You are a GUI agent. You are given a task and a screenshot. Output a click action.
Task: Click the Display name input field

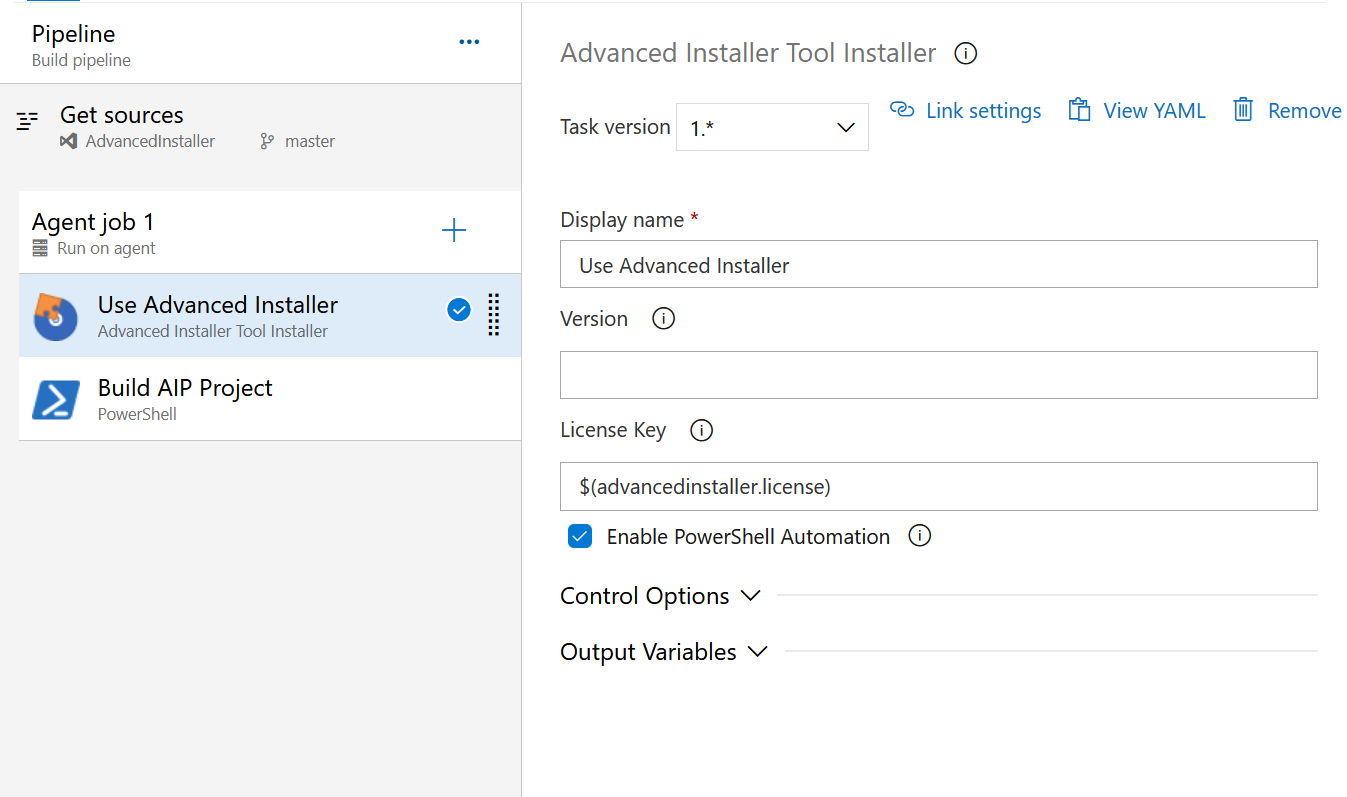pyautogui.click(x=939, y=264)
